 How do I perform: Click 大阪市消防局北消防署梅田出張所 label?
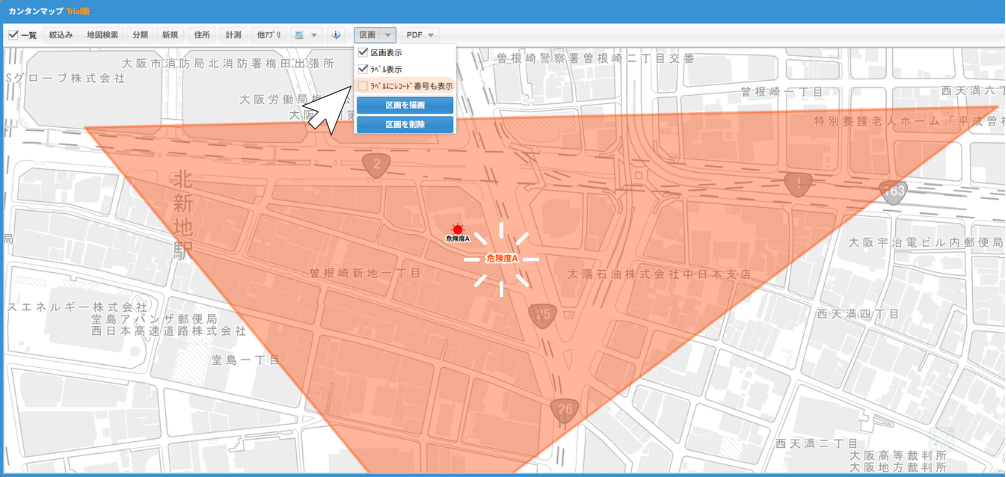(x=228, y=64)
